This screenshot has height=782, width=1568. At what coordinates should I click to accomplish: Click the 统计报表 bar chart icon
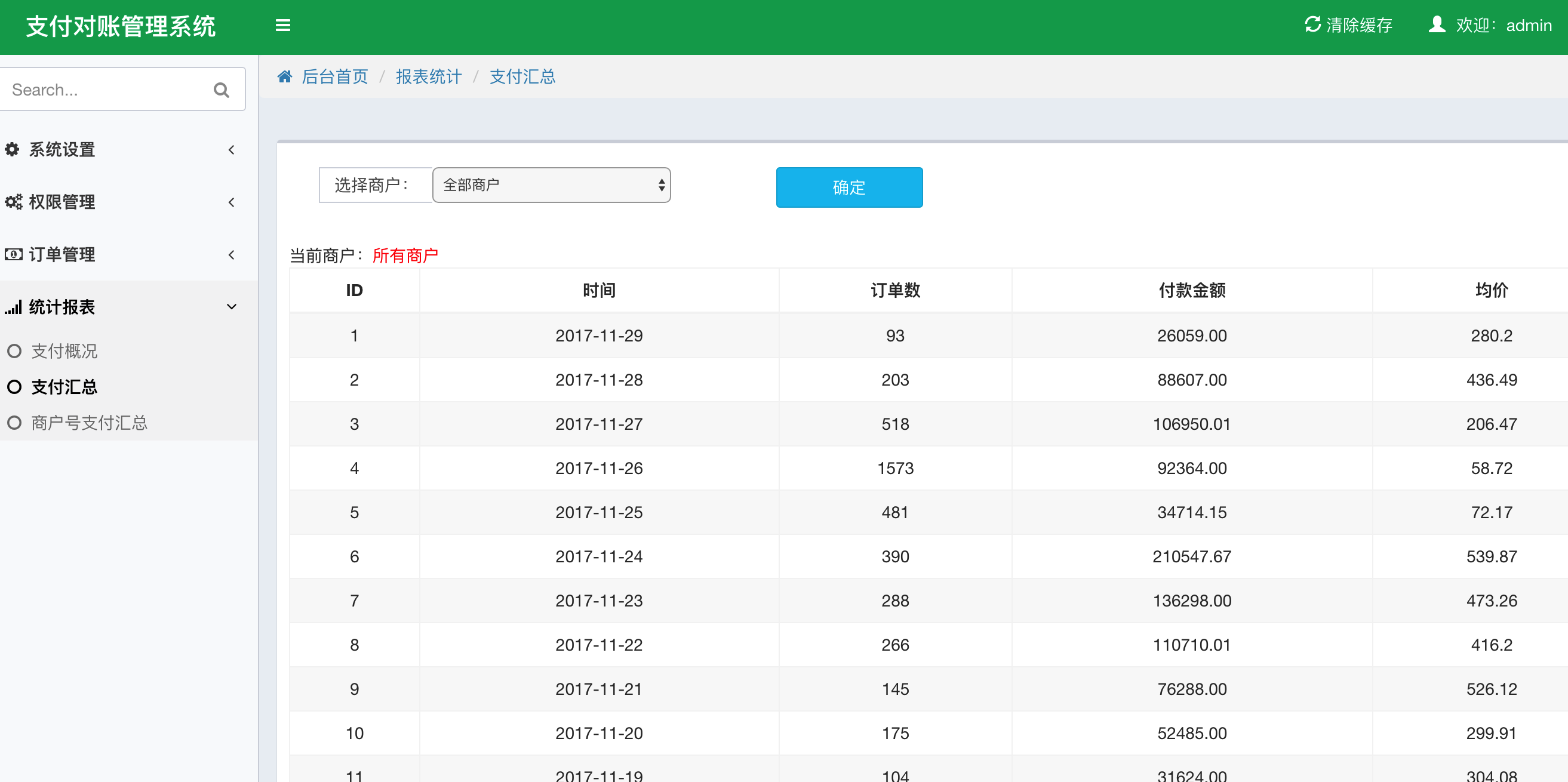pyautogui.click(x=13, y=307)
